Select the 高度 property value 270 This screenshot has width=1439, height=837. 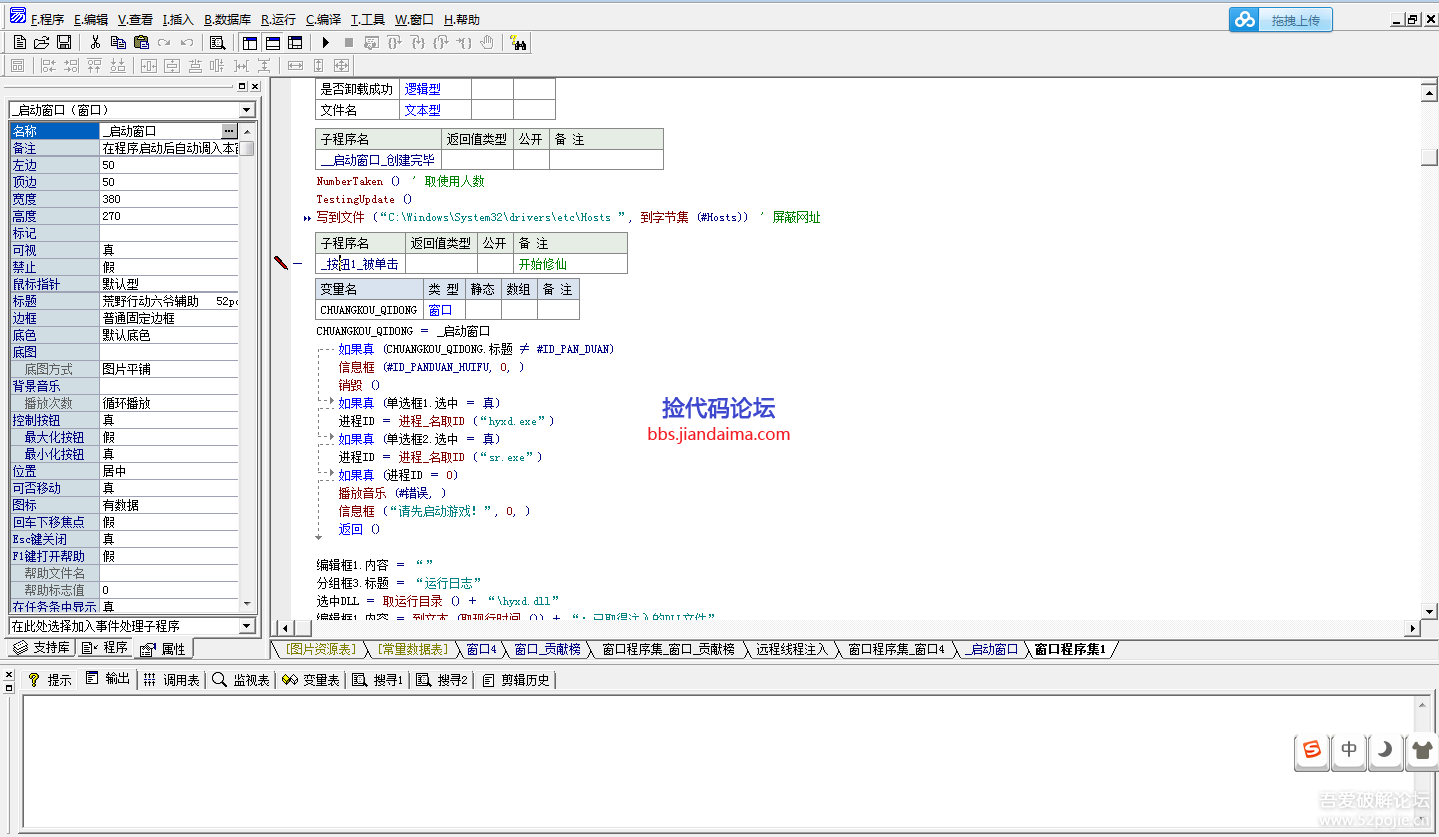coord(168,216)
